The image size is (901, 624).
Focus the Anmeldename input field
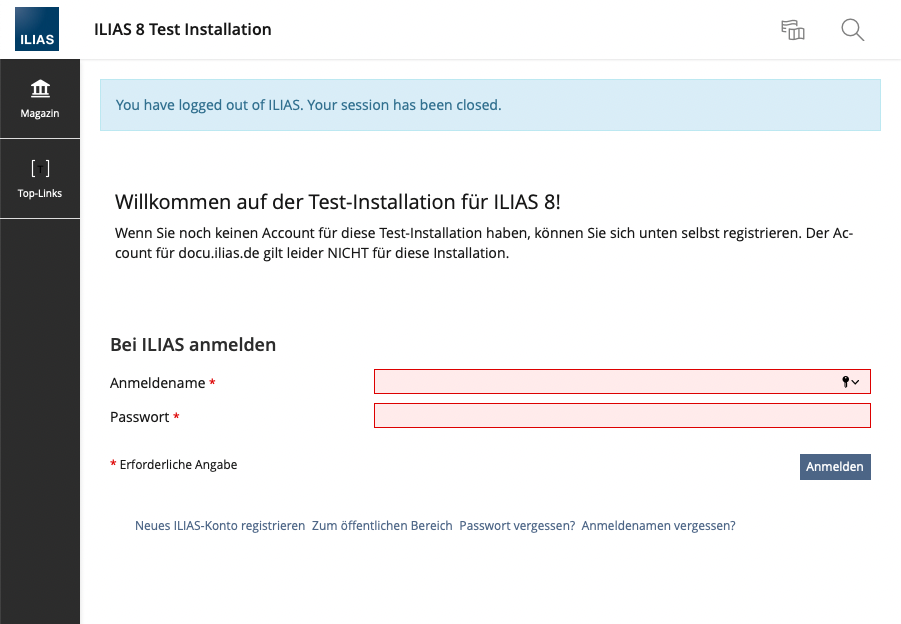pyautogui.click(x=600, y=382)
